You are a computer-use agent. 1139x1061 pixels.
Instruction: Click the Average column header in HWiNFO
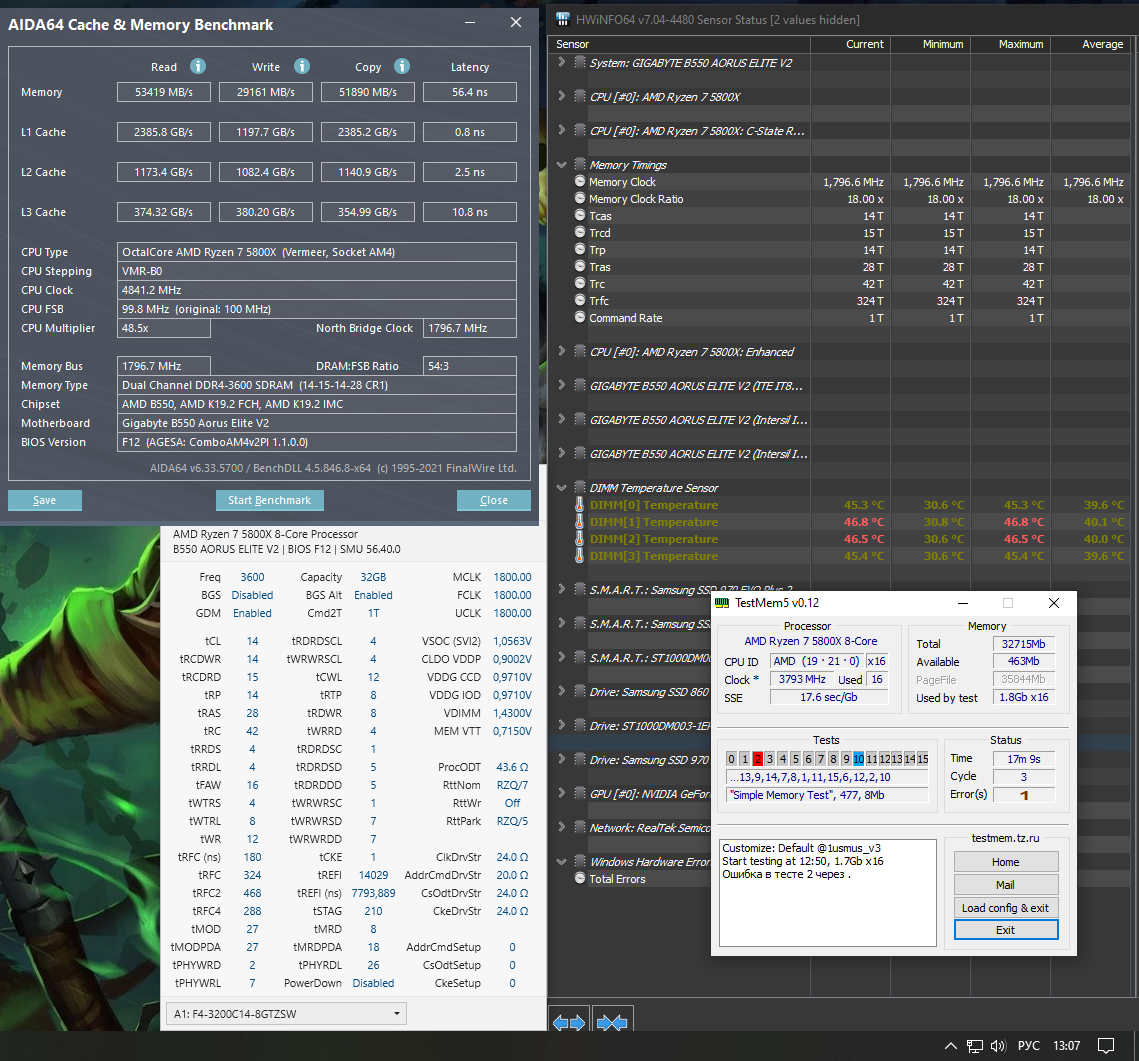click(x=1102, y=44)
